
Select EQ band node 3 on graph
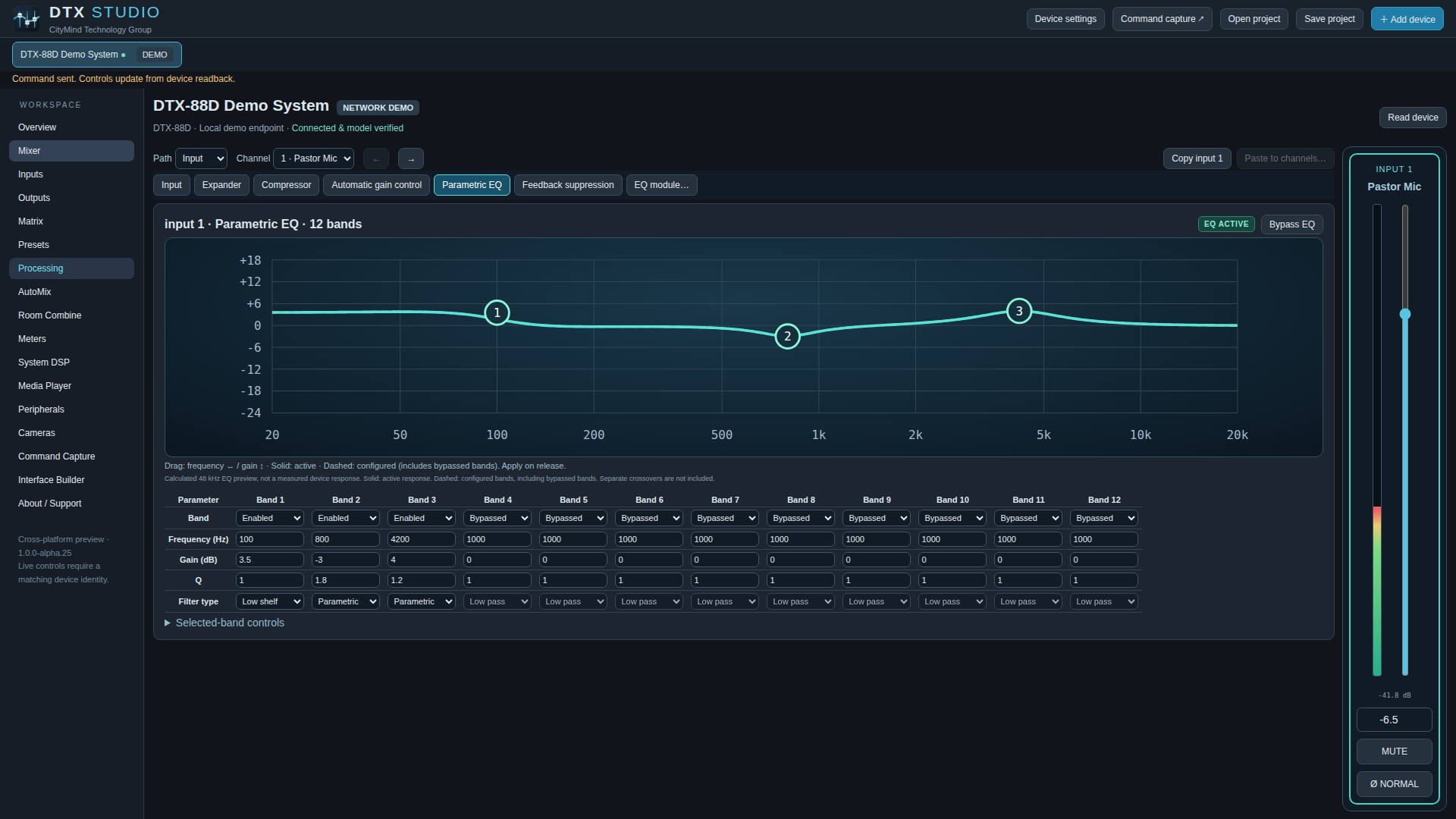[1019, 311]
